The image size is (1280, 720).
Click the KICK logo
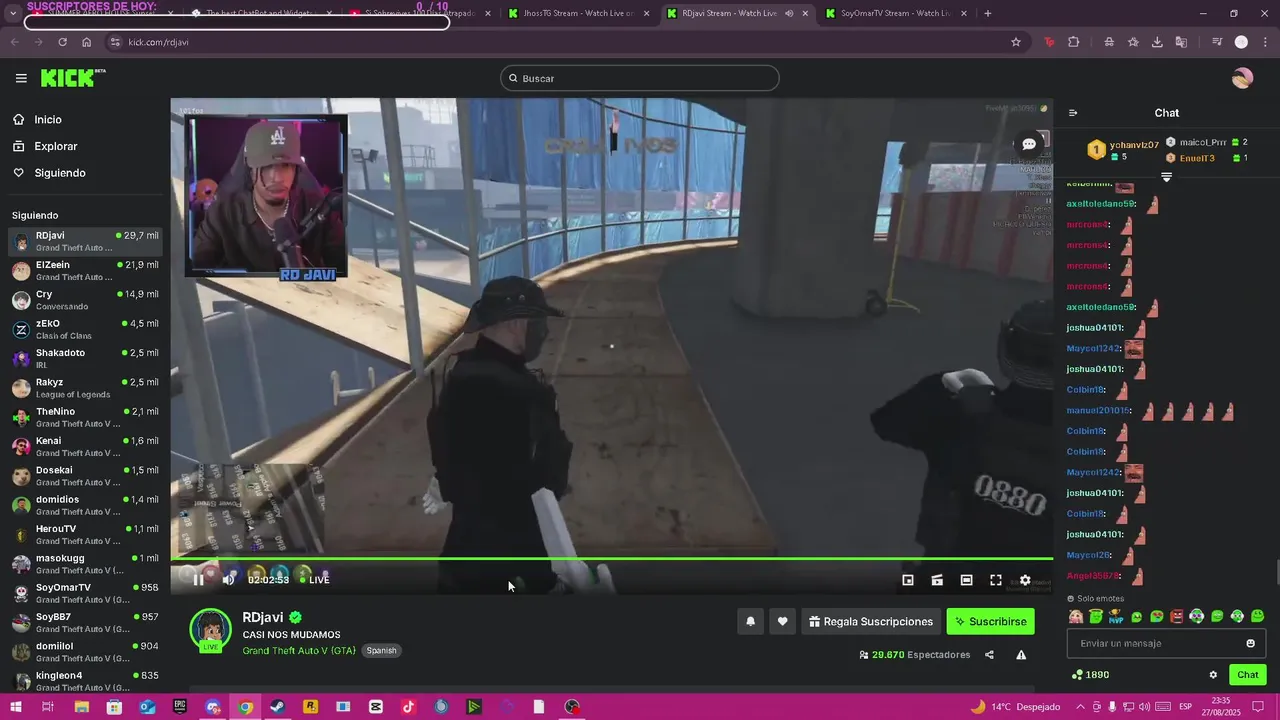click(73, 78)
